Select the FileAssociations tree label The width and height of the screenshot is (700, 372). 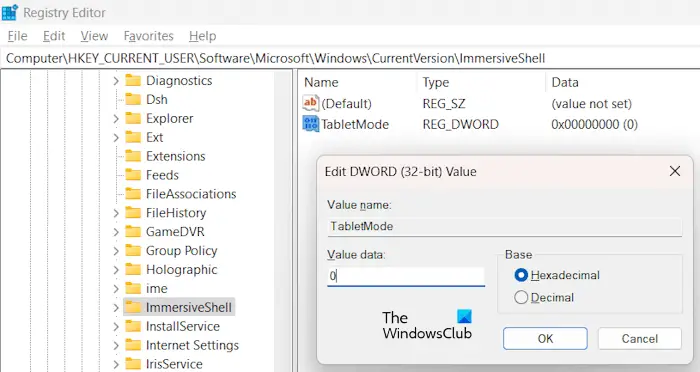(x=191, y=194)
